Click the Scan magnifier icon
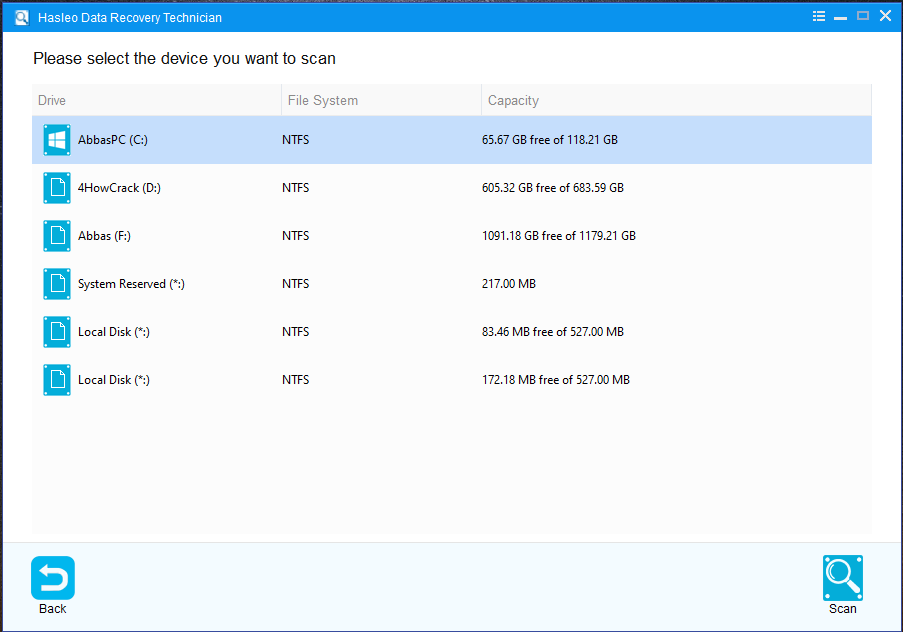The width and height of the screenshot is (903, 632). [x=843, y=578]
